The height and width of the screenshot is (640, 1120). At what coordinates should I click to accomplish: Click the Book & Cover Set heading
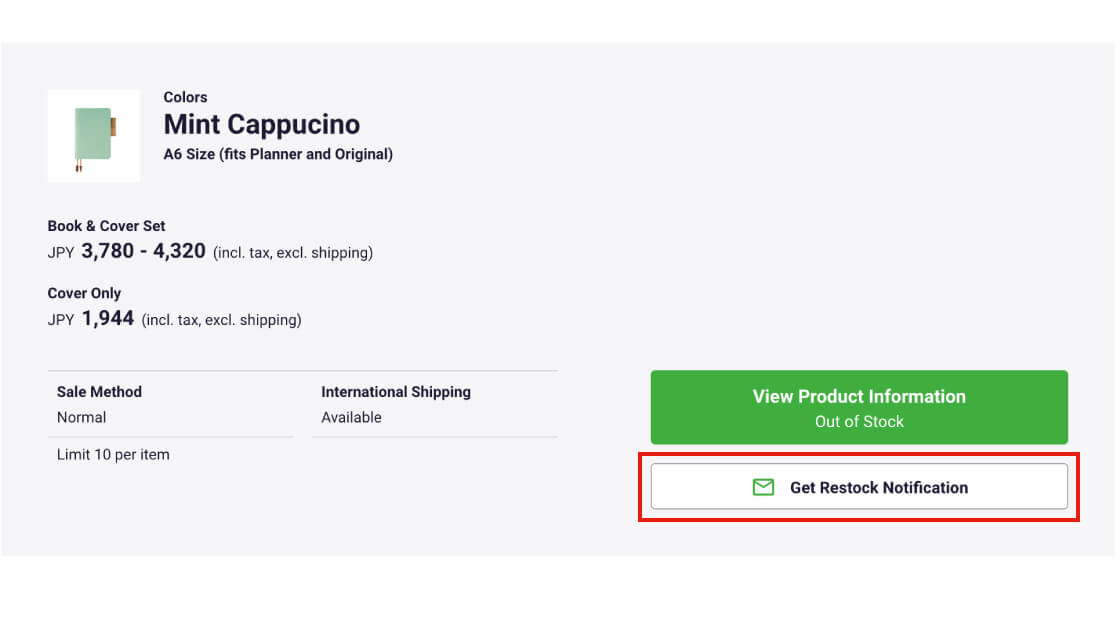pyautogui.click(x=106, y=226)
